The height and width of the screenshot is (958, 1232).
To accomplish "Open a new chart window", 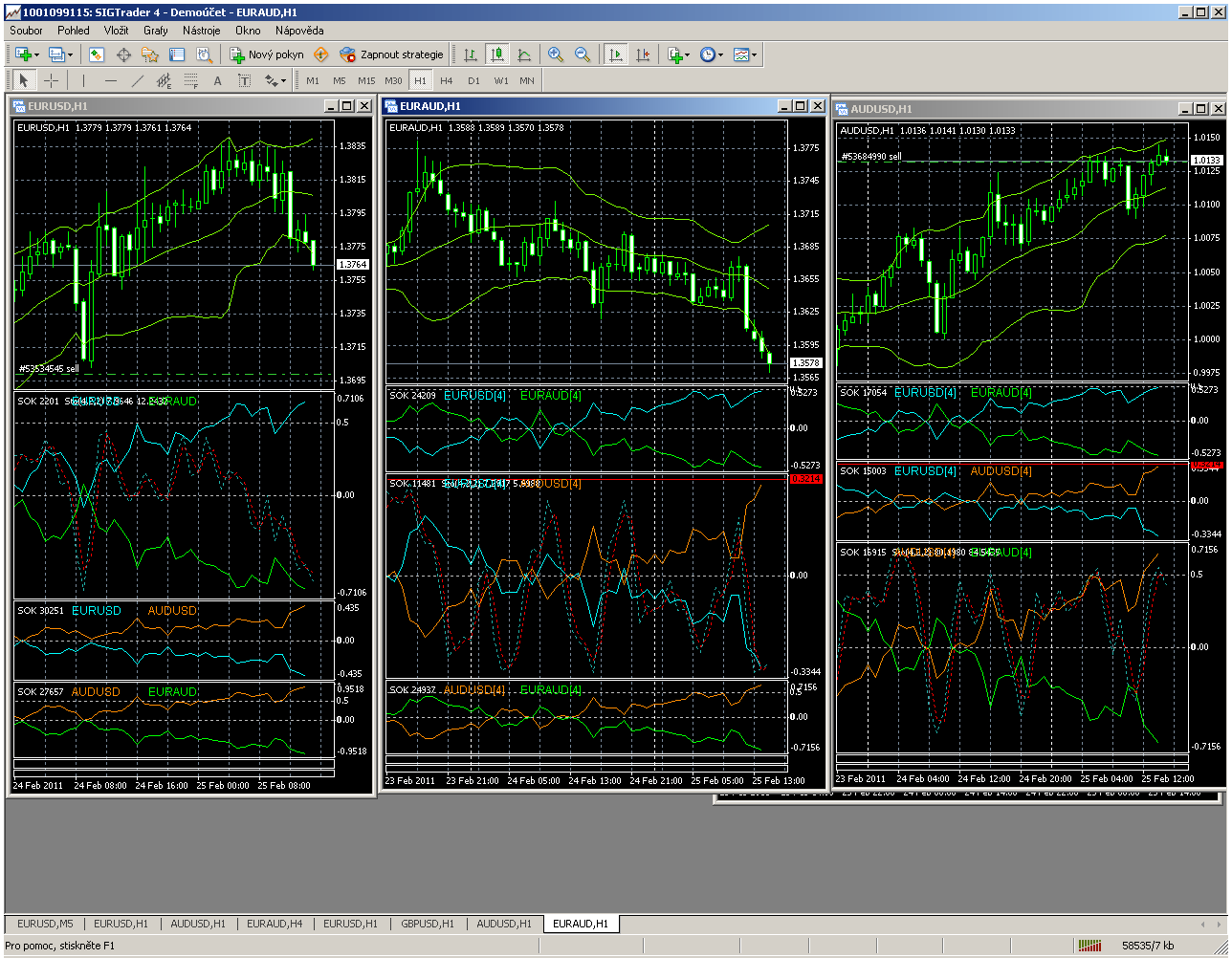I will [x=23, y=54].
